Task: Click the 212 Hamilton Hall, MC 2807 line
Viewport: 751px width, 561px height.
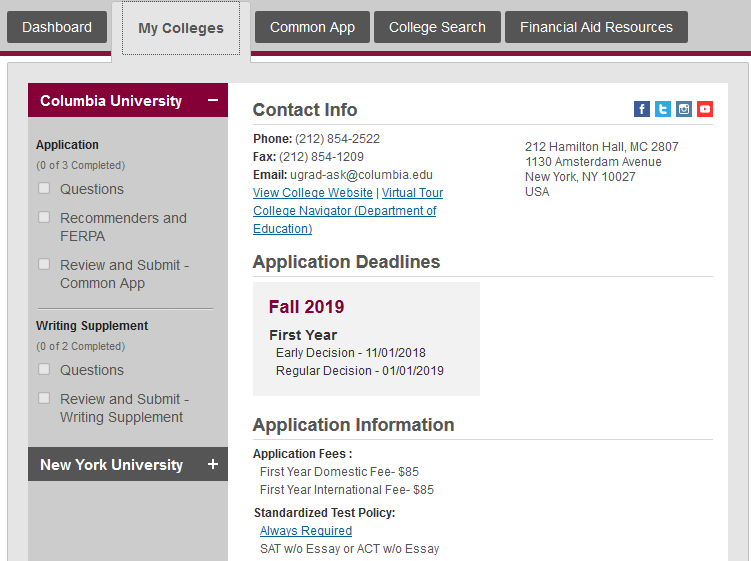Action: (x=602, y=147)
